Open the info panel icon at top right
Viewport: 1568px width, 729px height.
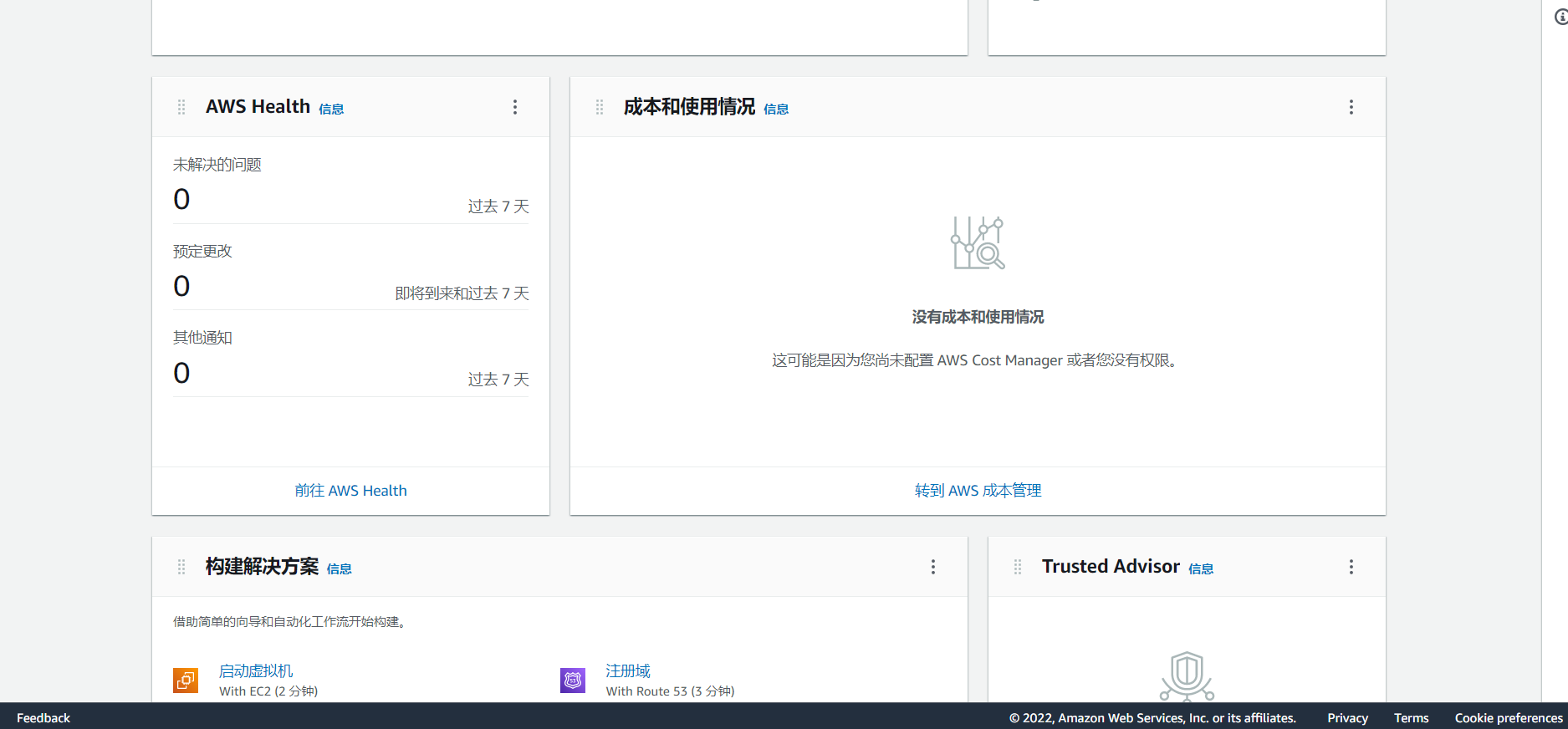point(1560,17)
